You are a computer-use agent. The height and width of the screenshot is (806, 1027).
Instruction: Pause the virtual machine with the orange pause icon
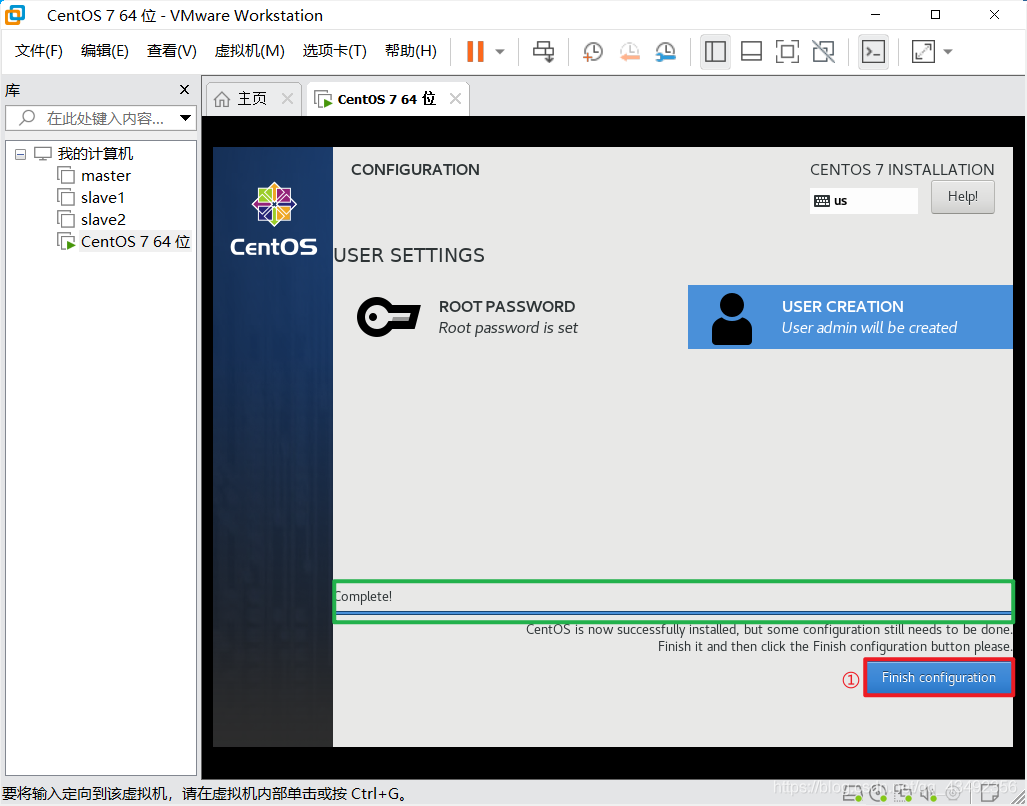475,52
